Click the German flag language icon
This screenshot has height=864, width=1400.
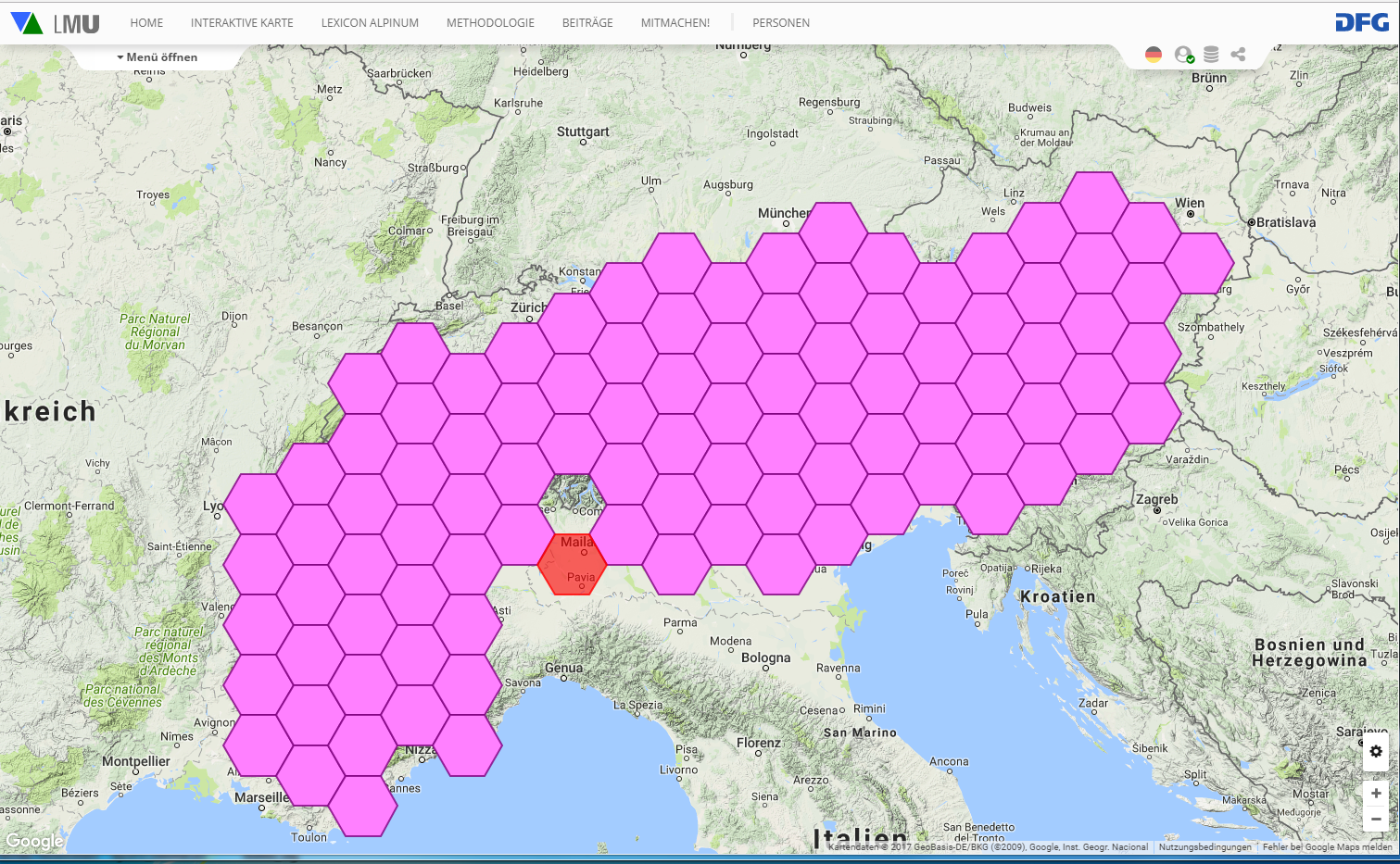tap(1153, 55)
